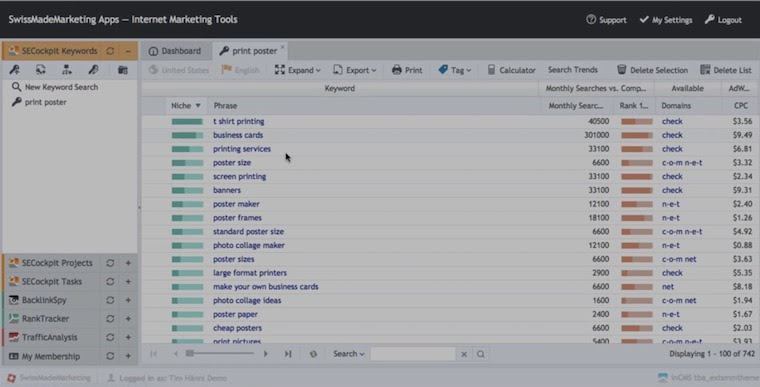Screen dimensions: 760x387
Task: Click the hierarchy icon in Keywords toolbar
Action: (x=67, y=70)
